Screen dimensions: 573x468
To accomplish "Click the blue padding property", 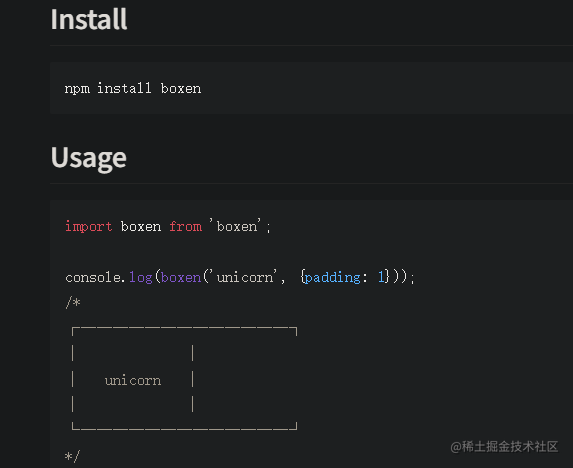I will [333, 278].
